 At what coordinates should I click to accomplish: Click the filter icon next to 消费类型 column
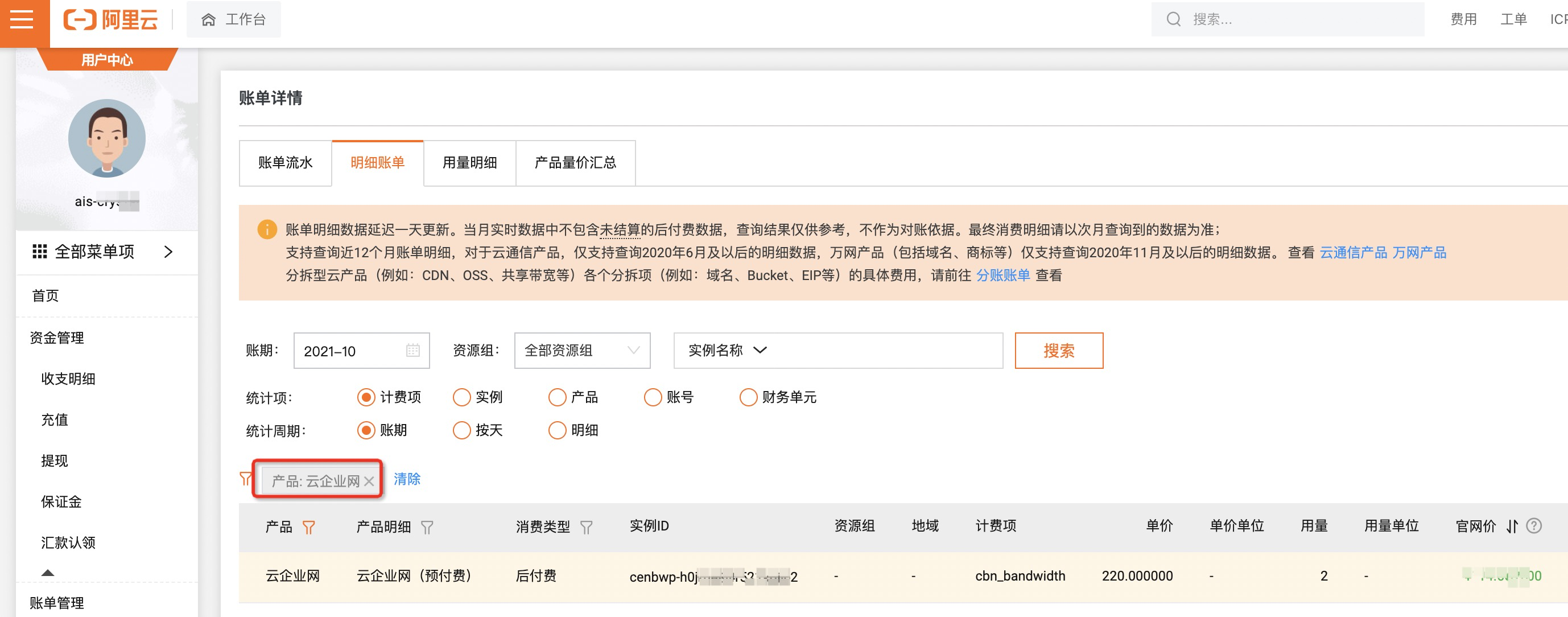click(585, 527)
